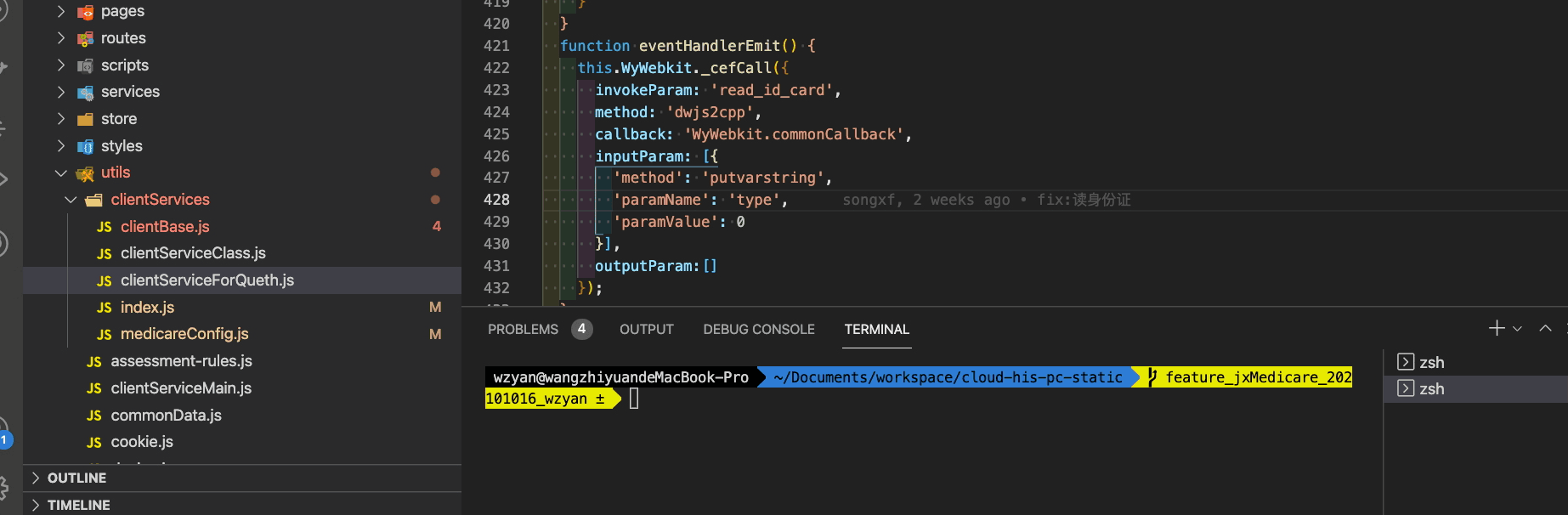This screenshot has width=1568, height=515.
Task: Collapse the clientServices folder
Action: (71, 200)
